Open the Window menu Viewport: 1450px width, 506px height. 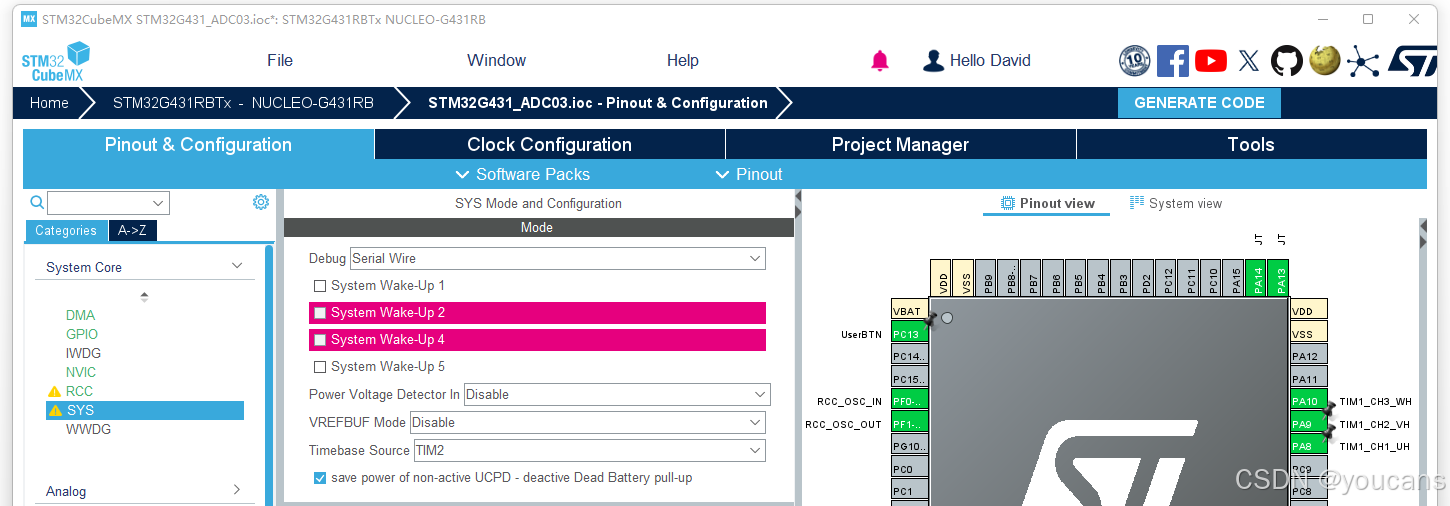tap(496, 61)
